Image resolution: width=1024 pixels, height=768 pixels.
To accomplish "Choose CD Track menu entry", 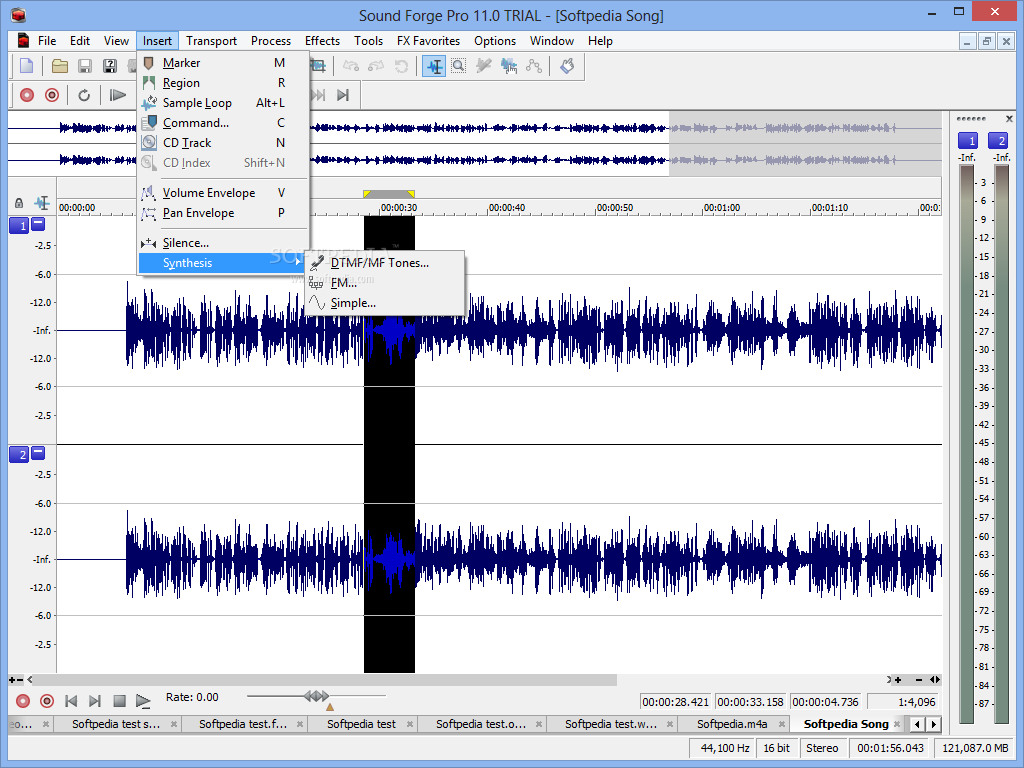I will 223,142.
